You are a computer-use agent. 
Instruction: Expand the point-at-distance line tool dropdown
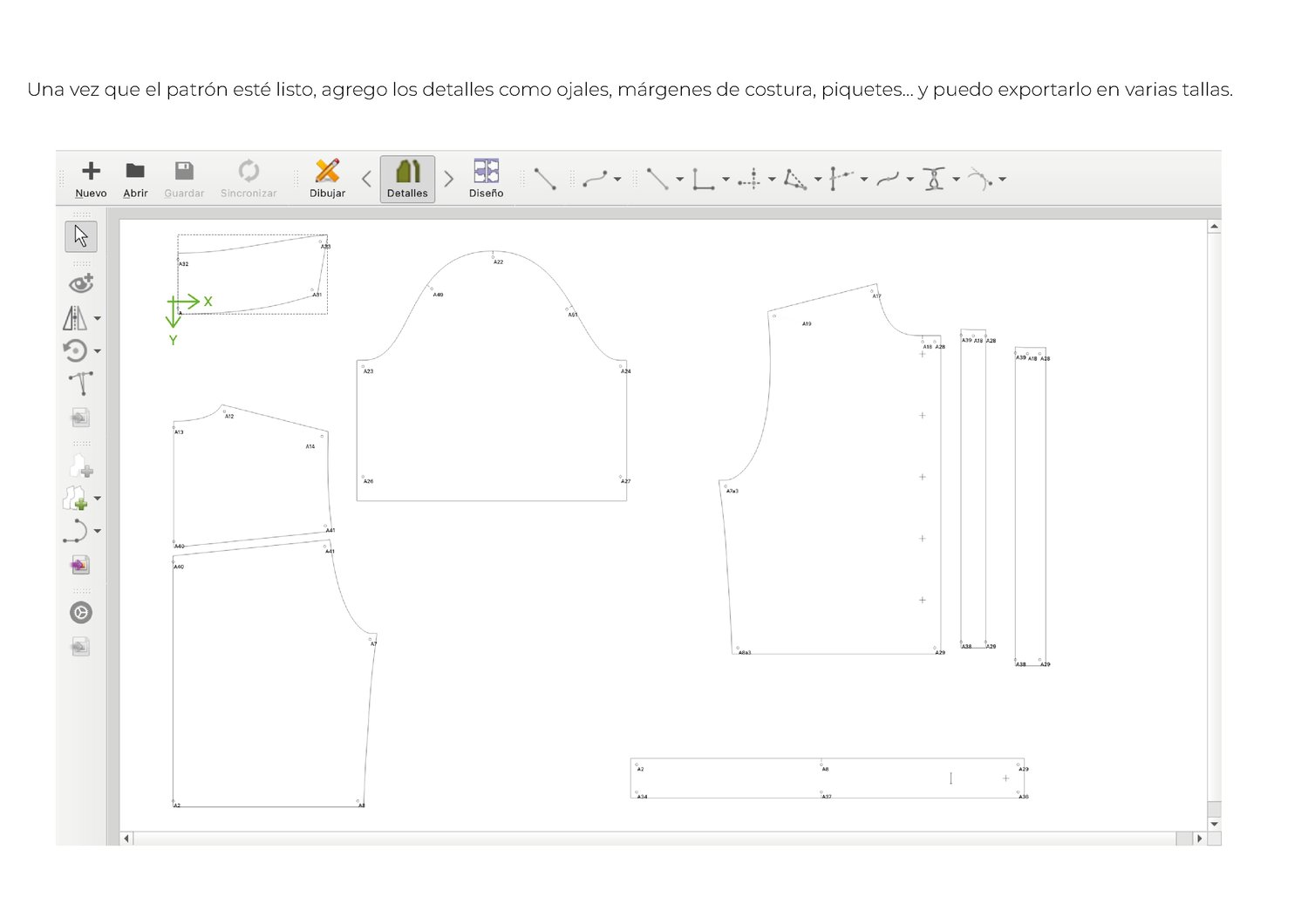[x=679, y=180]
